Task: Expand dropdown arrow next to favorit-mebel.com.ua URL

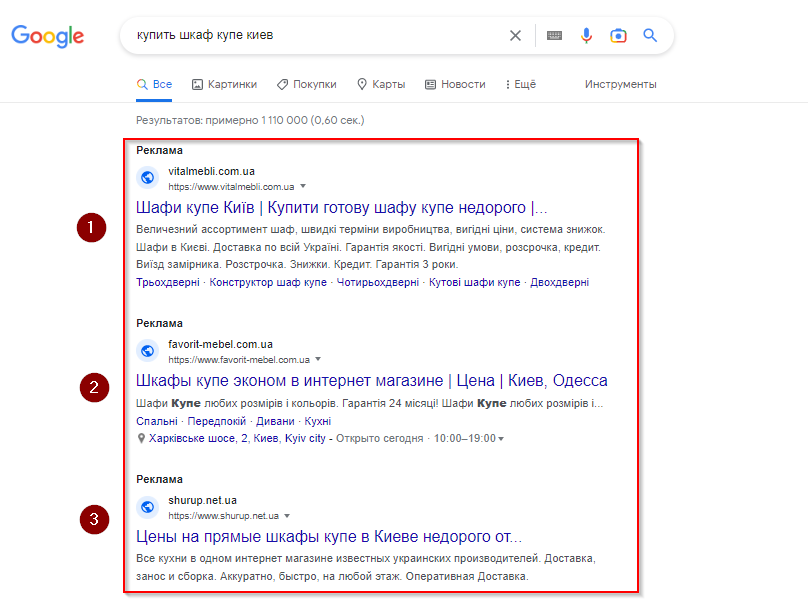Action: [x=318, y=359]
